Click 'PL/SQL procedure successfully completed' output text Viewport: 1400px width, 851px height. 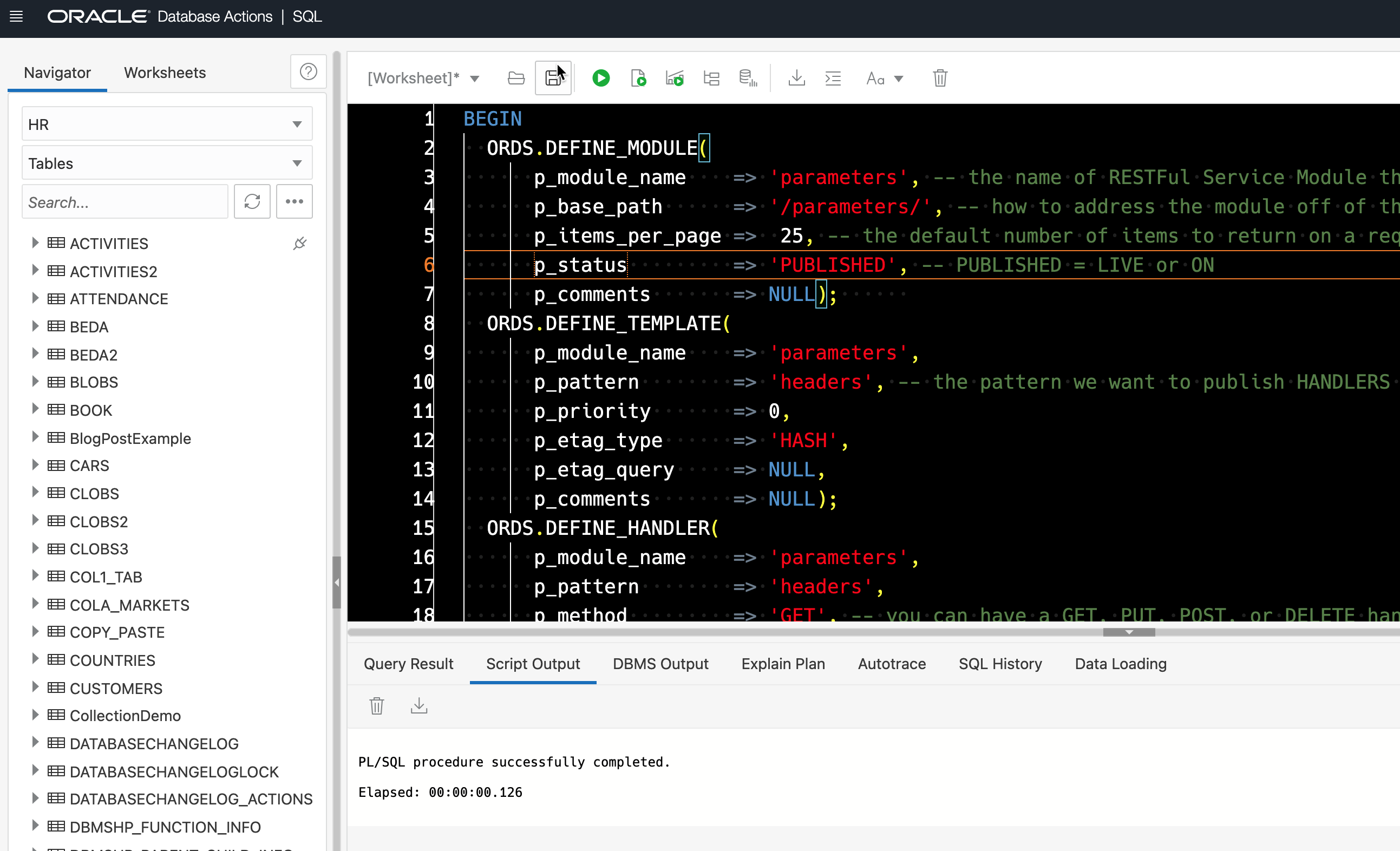tap(514, 762)
